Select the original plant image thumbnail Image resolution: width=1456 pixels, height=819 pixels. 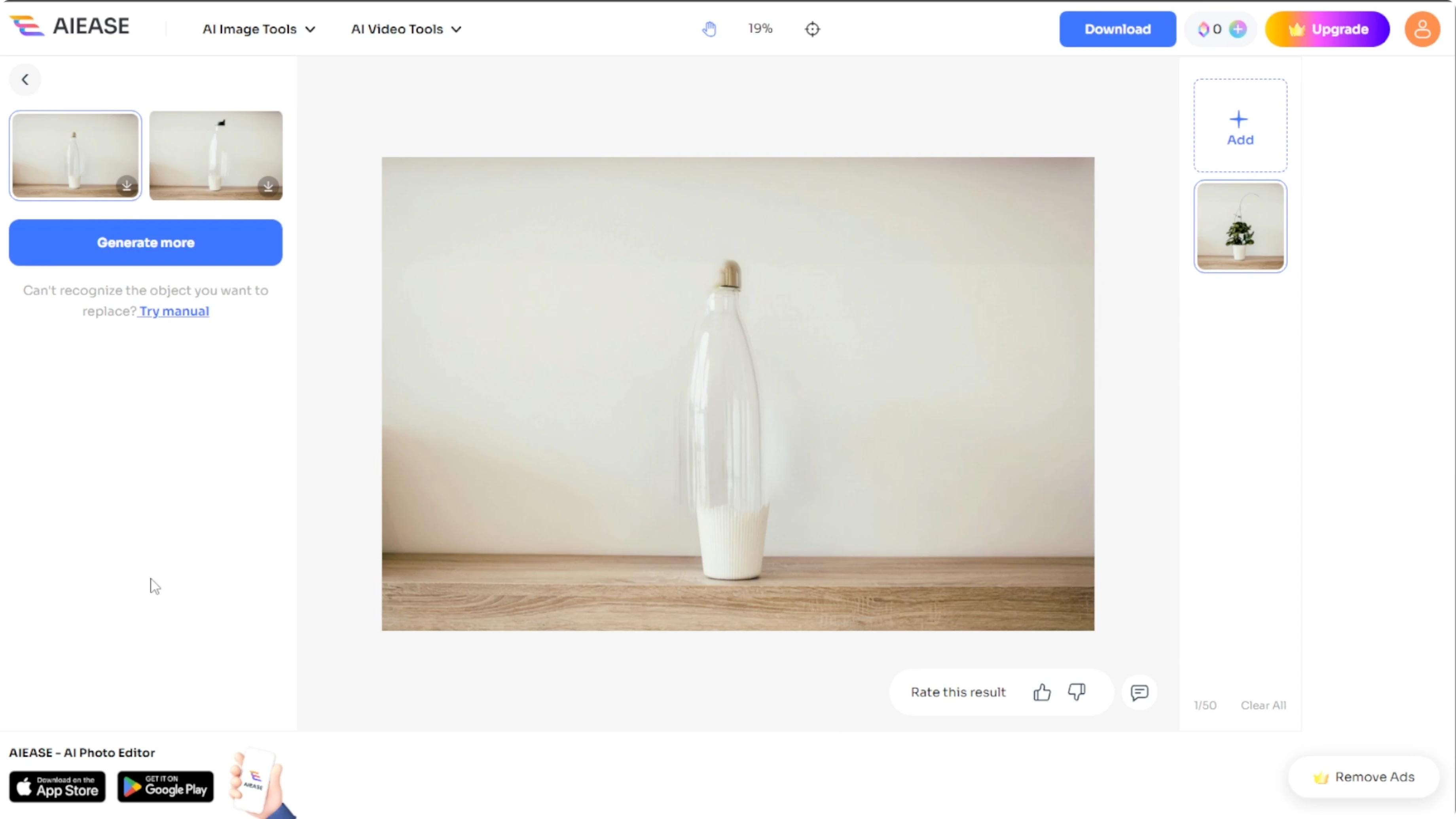coord(1240,226)
